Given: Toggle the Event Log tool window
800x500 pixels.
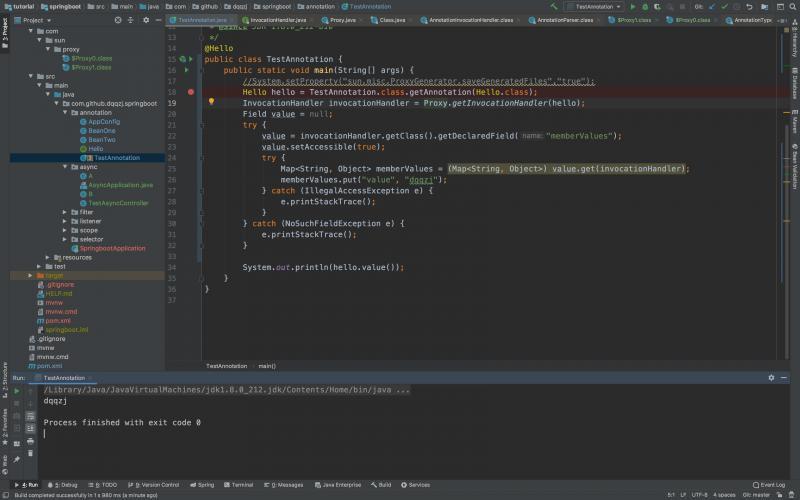Looking at the screenshot, I should coord(771,485).
